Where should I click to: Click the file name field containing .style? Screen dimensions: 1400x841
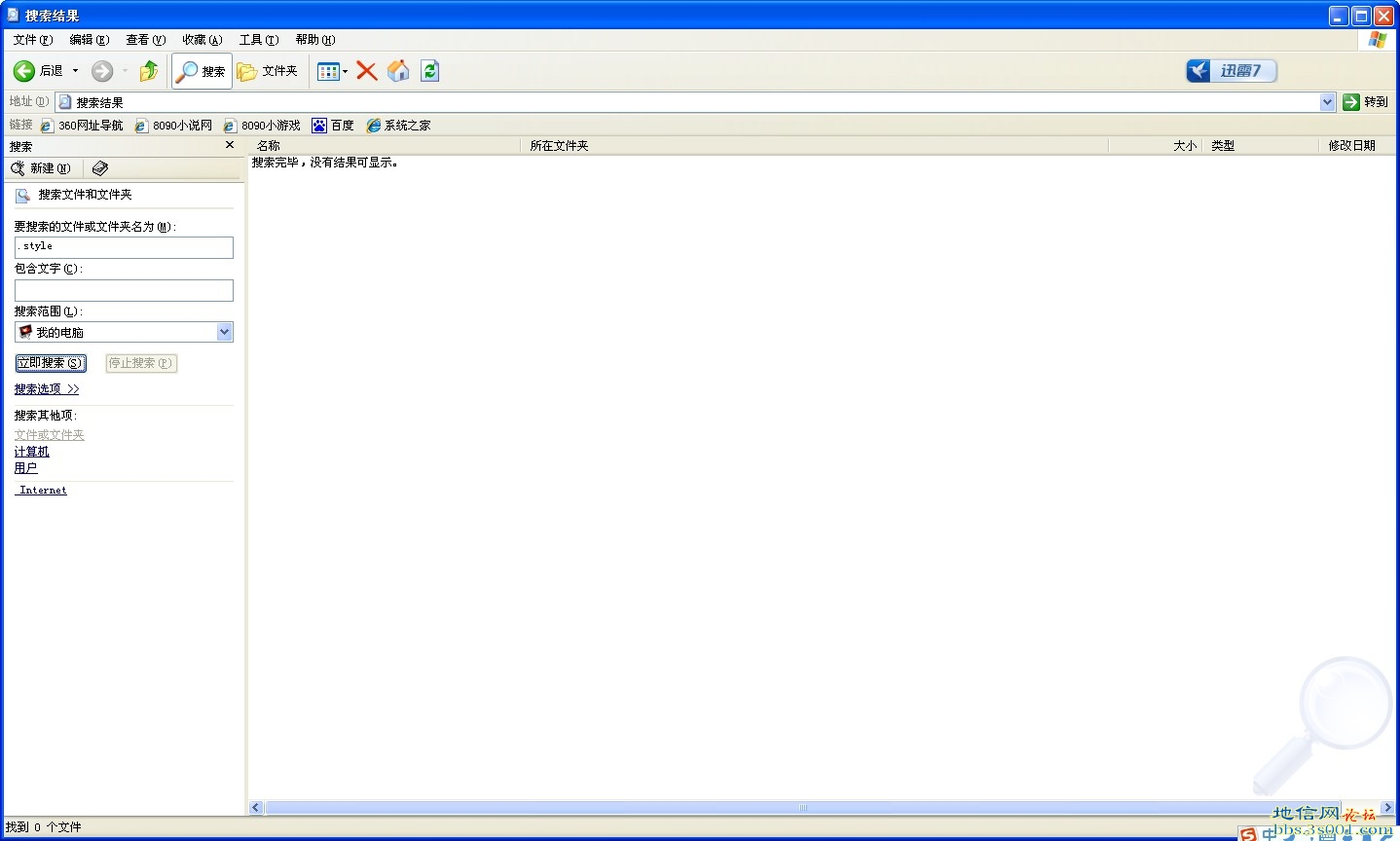click(124, 247)
